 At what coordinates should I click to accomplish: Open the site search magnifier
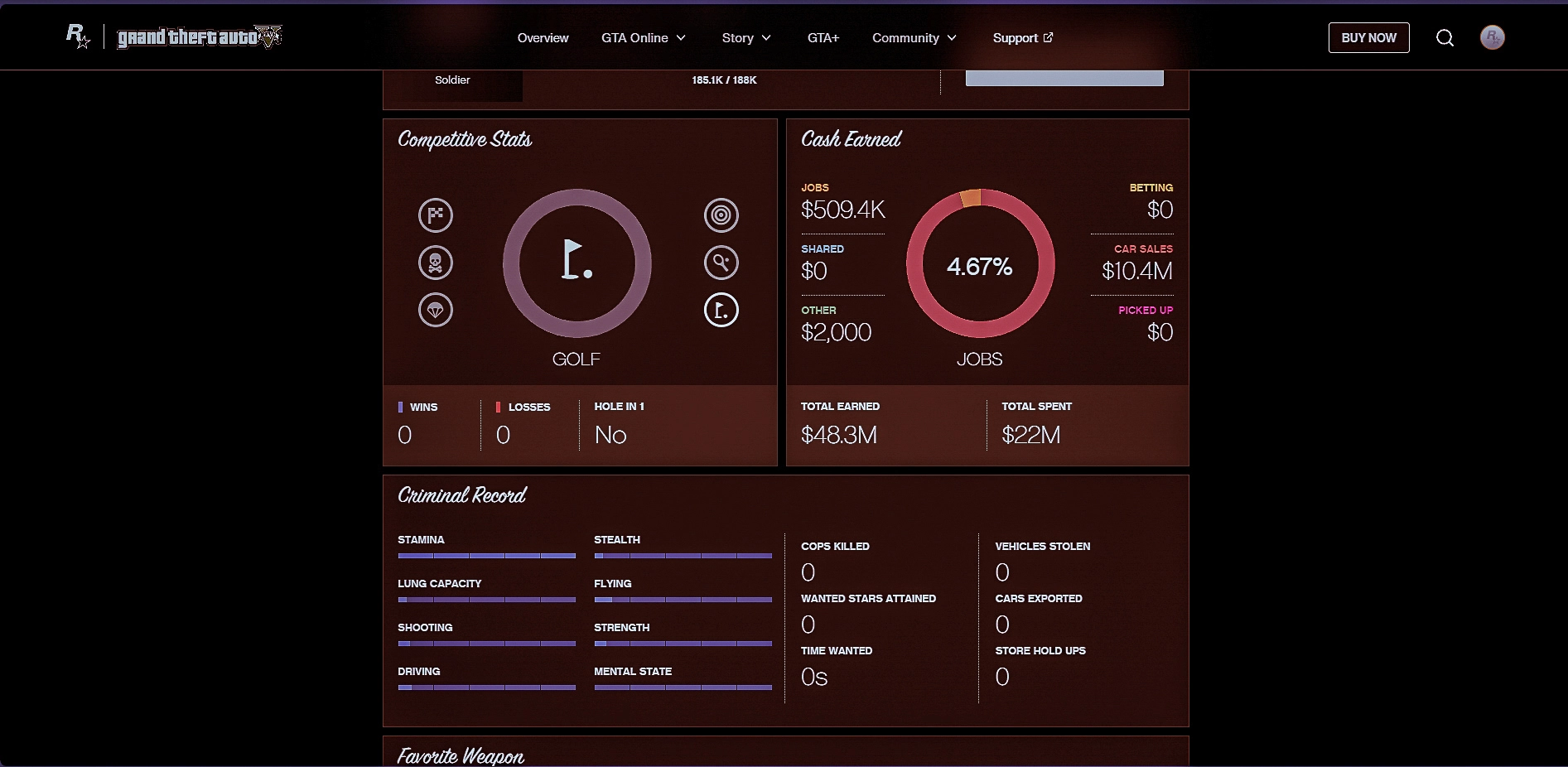1445,38
